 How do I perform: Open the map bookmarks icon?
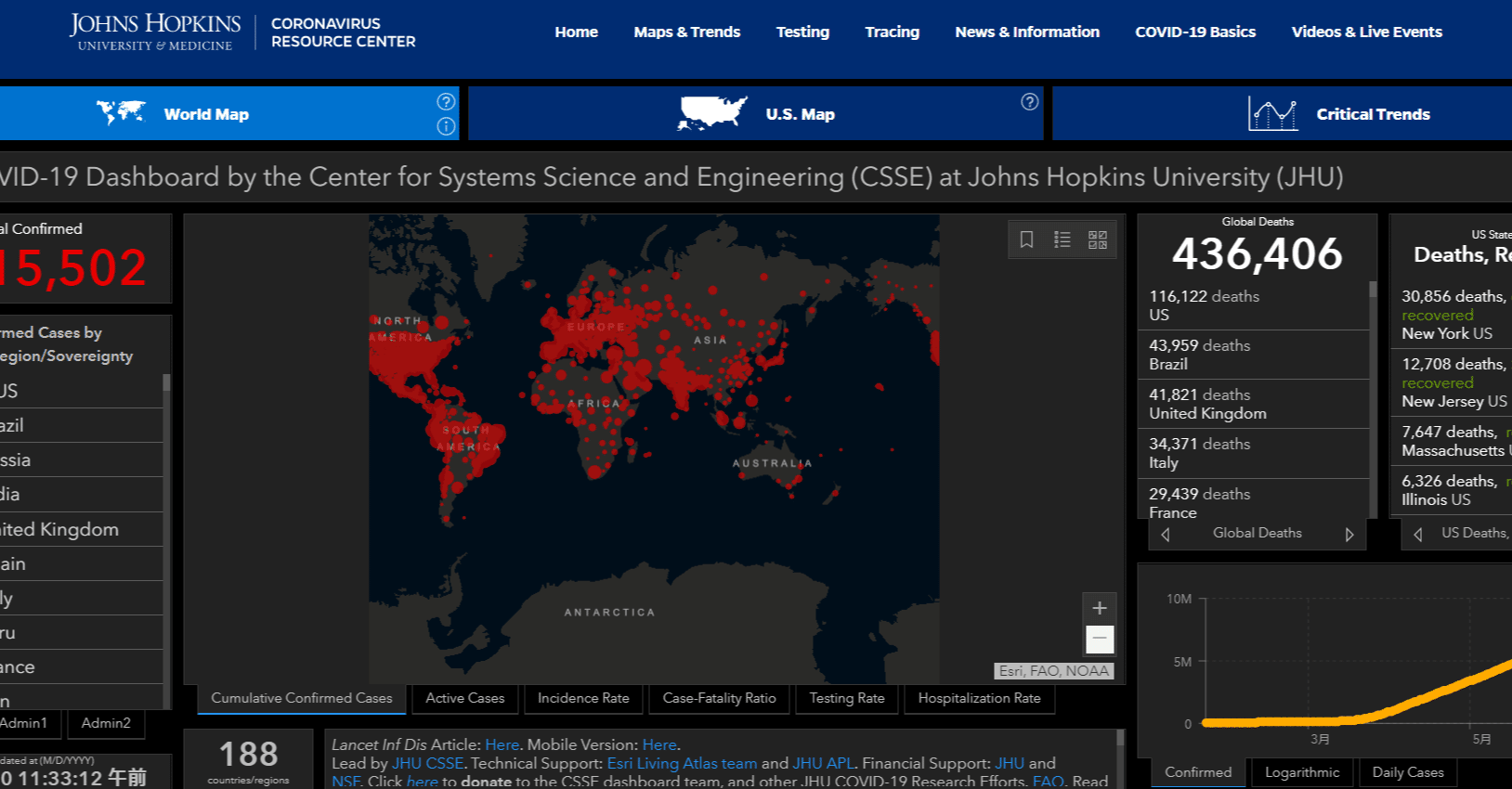tap(1026, 239)
